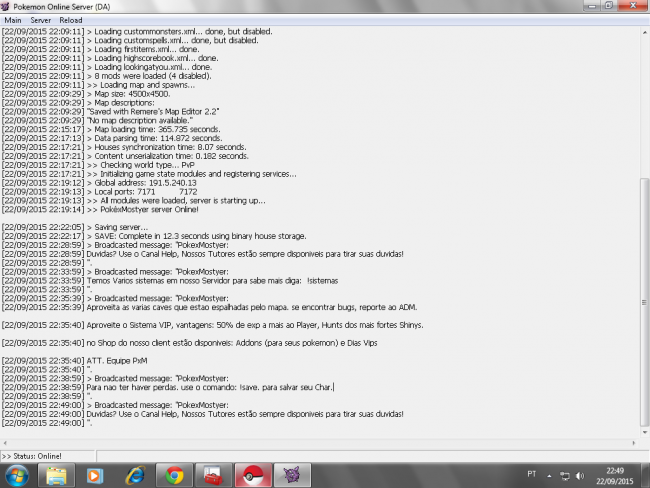Click the 'Map loading time: 365.735 seconds' line
The height and width of the screenshot is (488, 650).
tap(111, 129)
